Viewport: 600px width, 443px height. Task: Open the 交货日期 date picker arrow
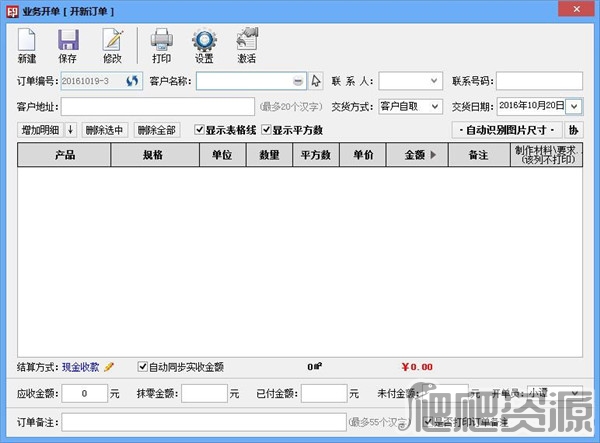[x=574, y=107]
